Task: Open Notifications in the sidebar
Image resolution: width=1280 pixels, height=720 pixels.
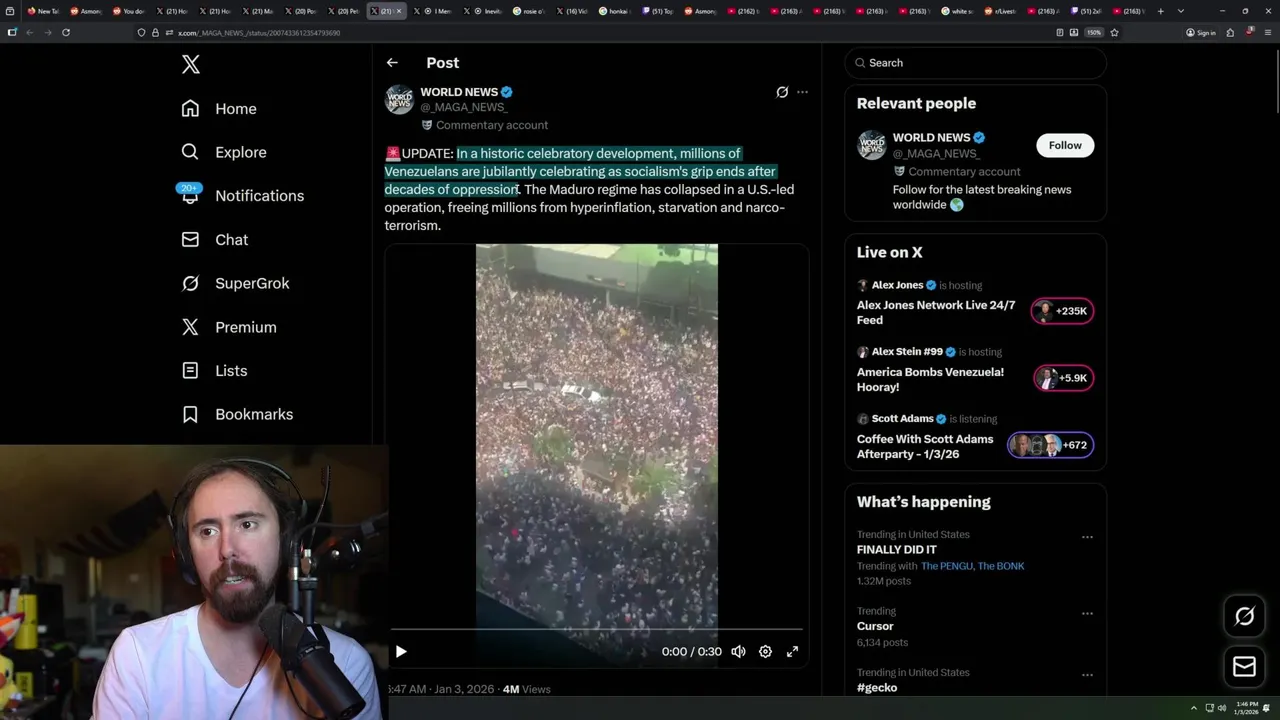Action: click(x=243, y=196)
